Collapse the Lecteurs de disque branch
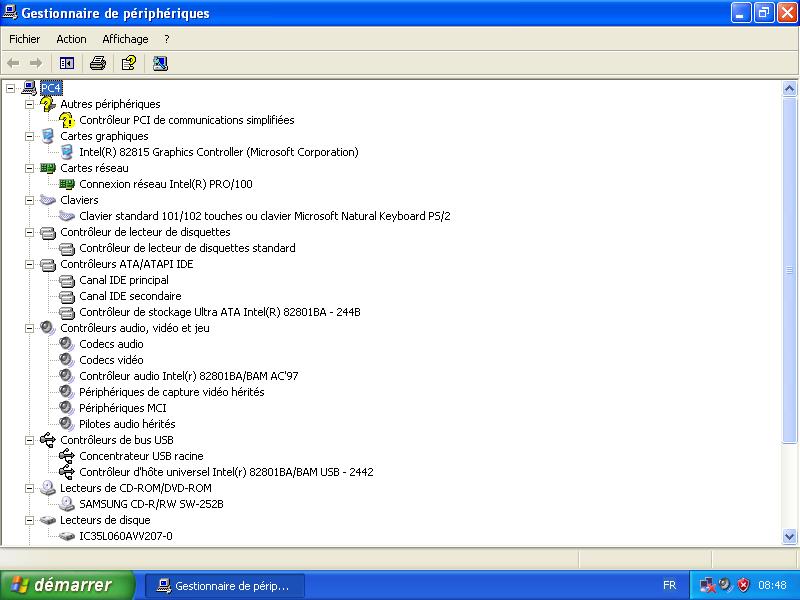The width and height of the screenshot is (800, 600). pyautogui.click(x=30, y=520)
